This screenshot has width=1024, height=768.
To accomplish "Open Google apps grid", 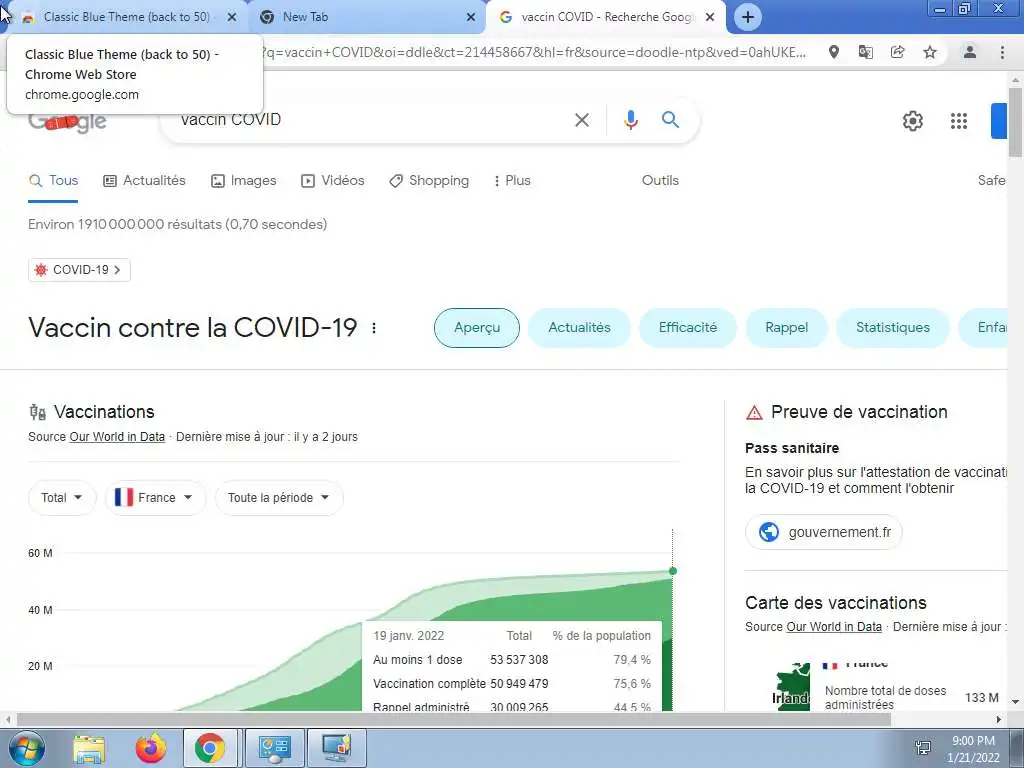I will click(x=959, y=121).
